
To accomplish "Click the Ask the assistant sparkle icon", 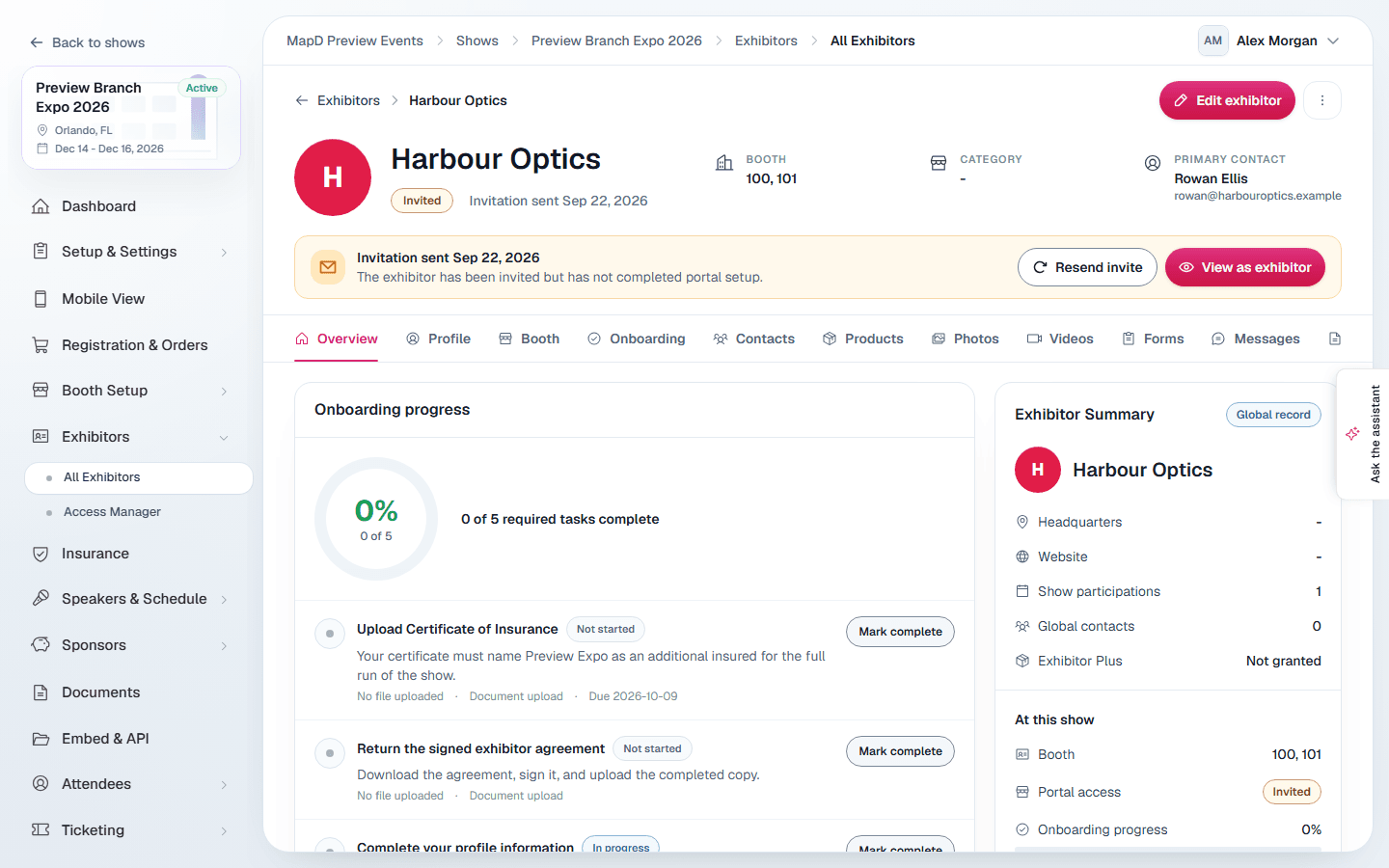I will coord(1352,434).
